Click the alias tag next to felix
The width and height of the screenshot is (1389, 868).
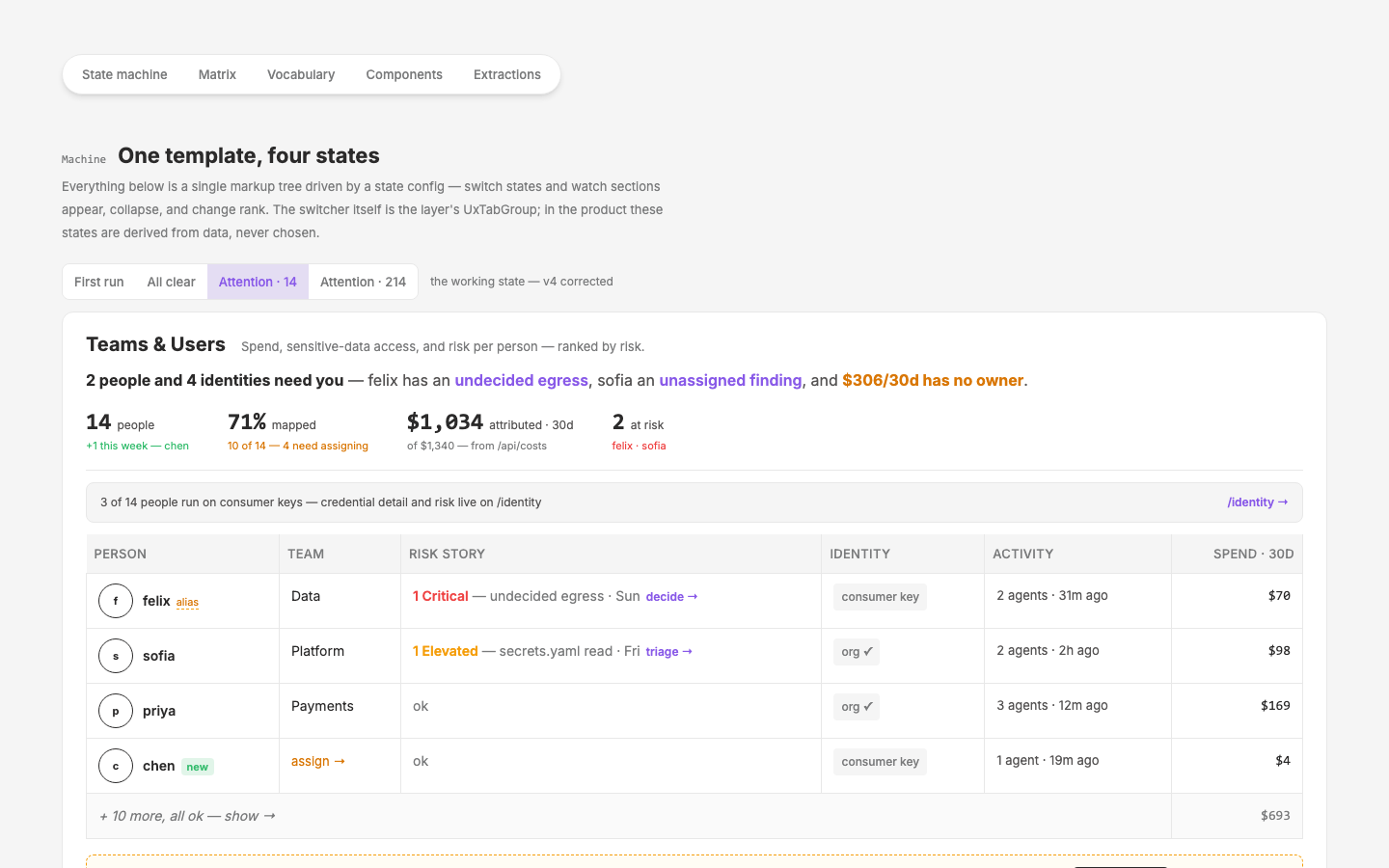tap(187, 602)
